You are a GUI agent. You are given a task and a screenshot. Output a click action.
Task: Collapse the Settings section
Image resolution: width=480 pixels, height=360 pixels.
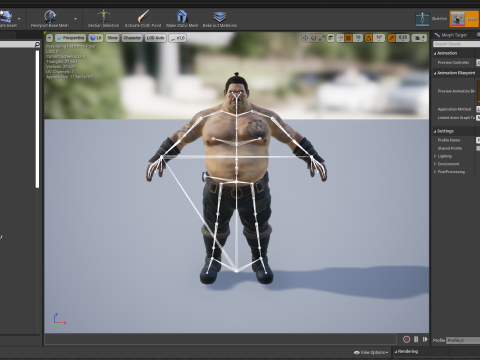click(x=435, y=131)
